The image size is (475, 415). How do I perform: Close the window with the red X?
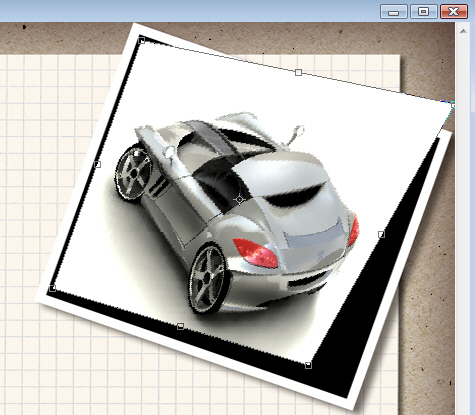pos(454,12)
